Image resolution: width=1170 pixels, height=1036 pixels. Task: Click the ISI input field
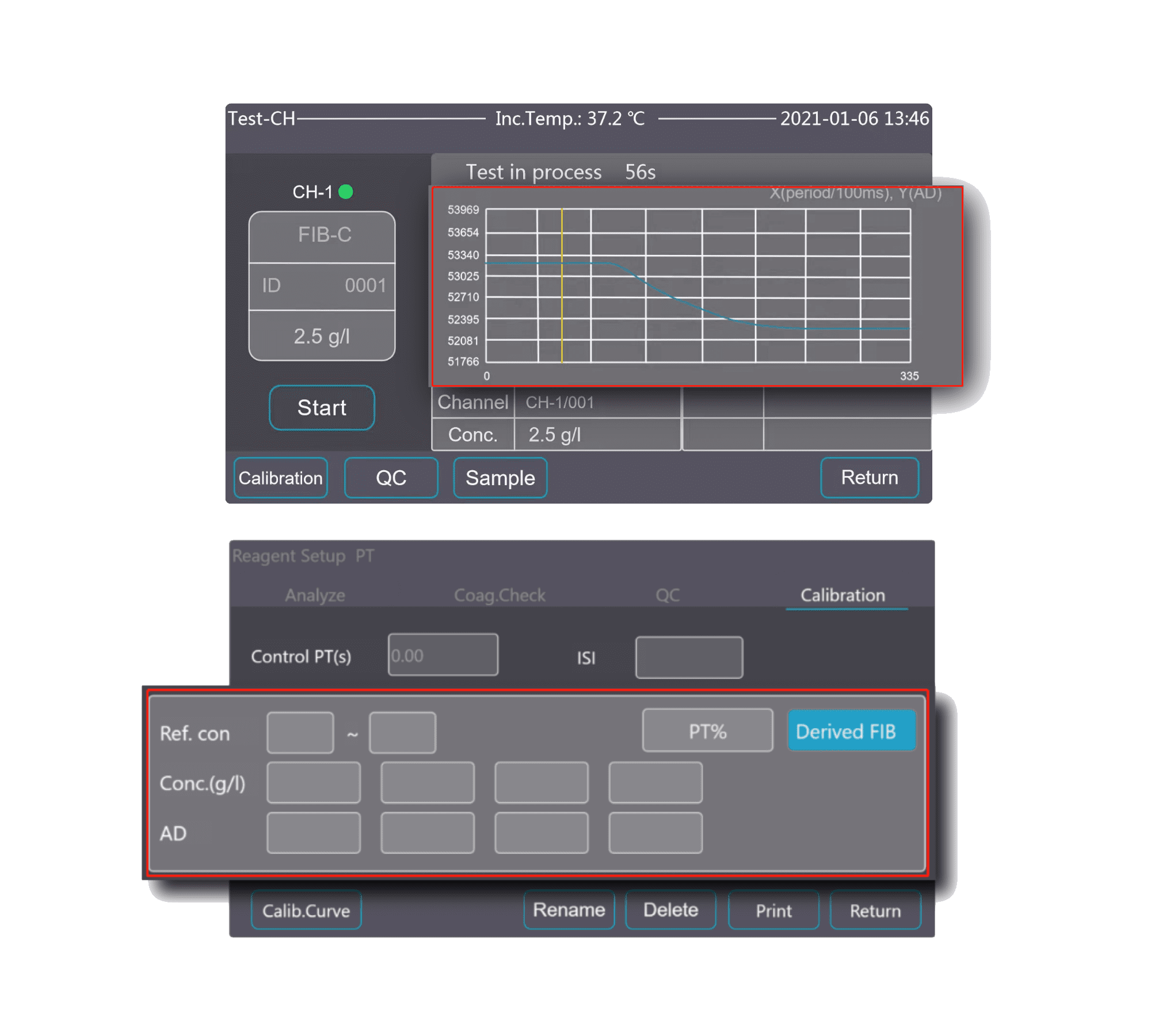pos(689,657)
